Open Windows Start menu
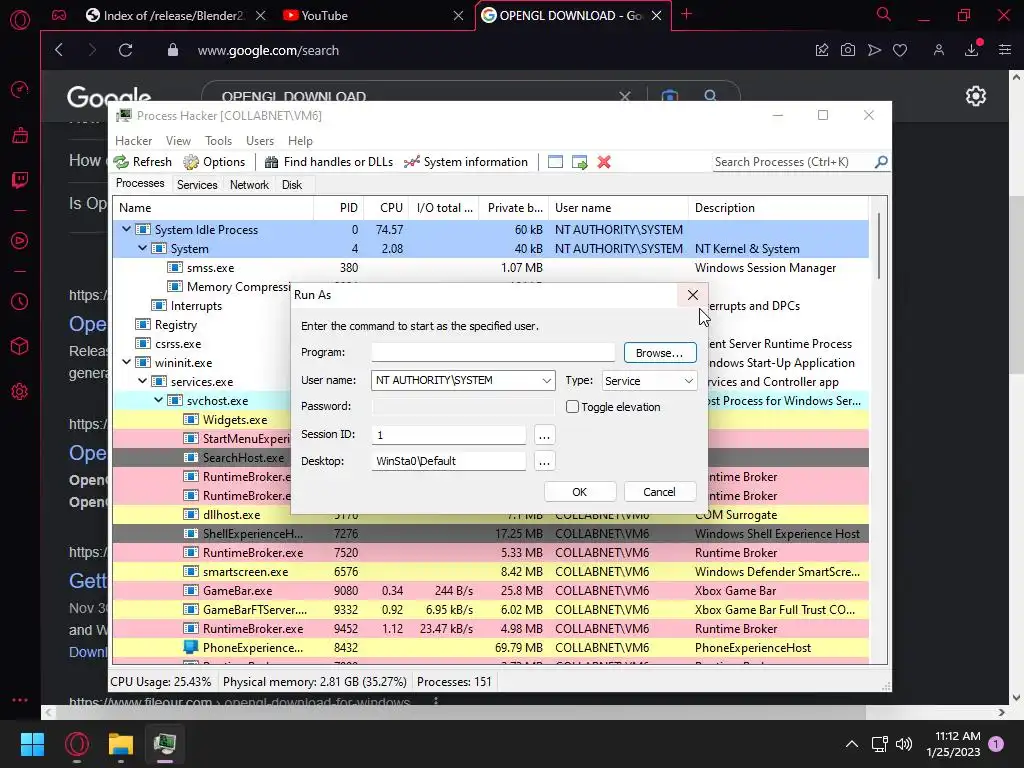 coord(32,744)
